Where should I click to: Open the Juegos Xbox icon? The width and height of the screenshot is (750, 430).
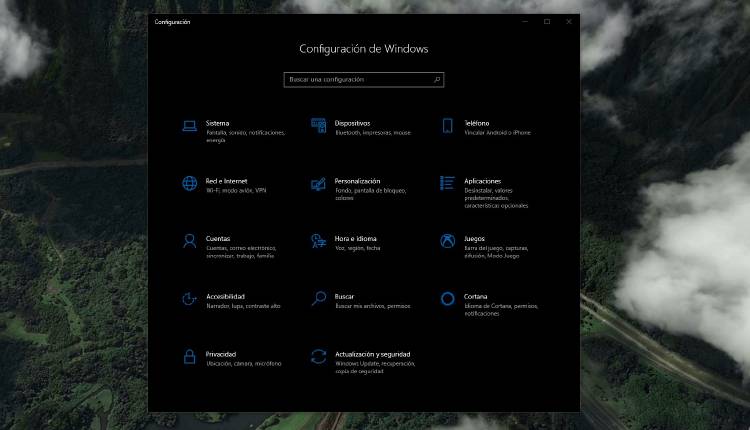(447, 241)
